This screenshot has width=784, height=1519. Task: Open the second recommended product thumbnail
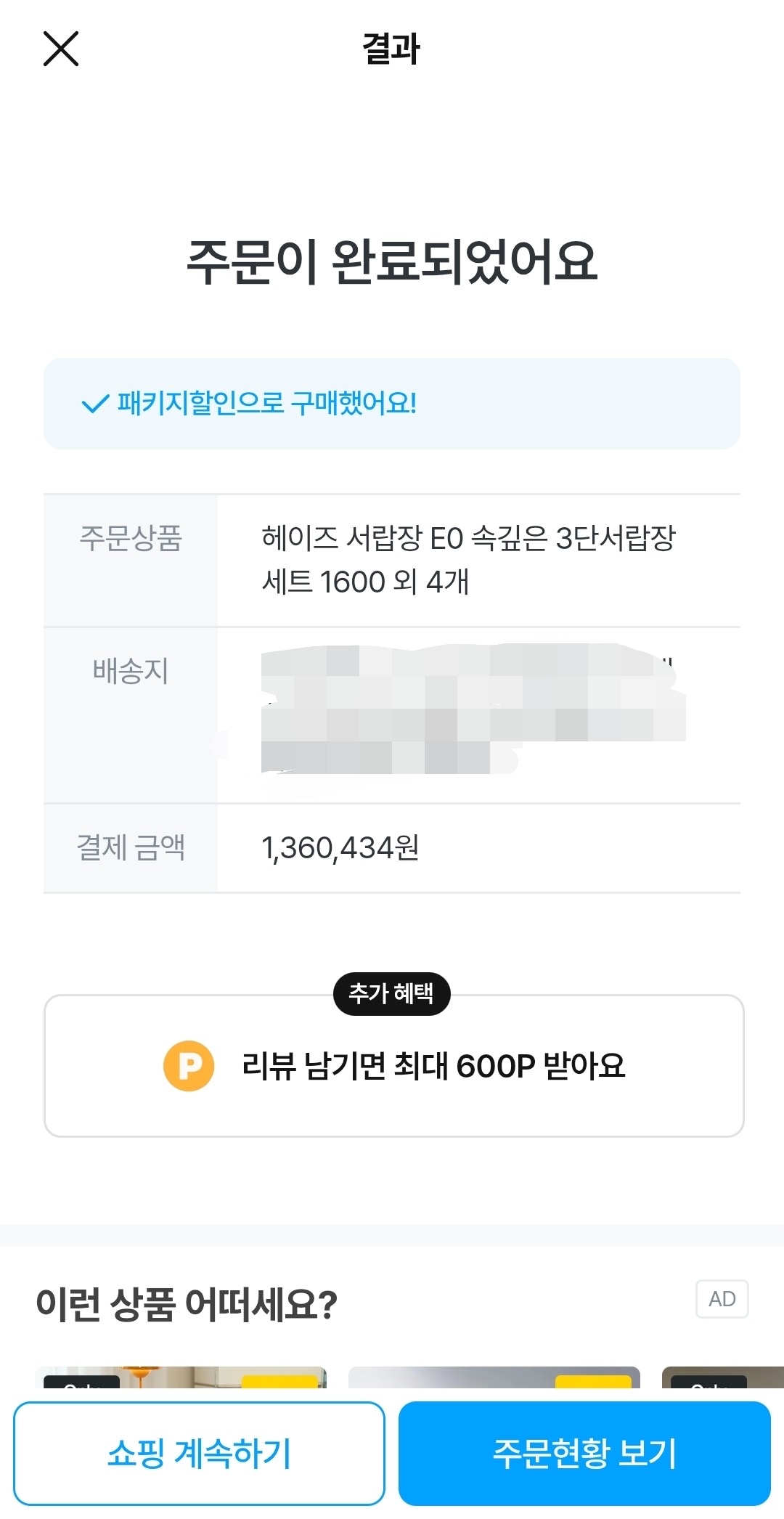pos(494,1377)
